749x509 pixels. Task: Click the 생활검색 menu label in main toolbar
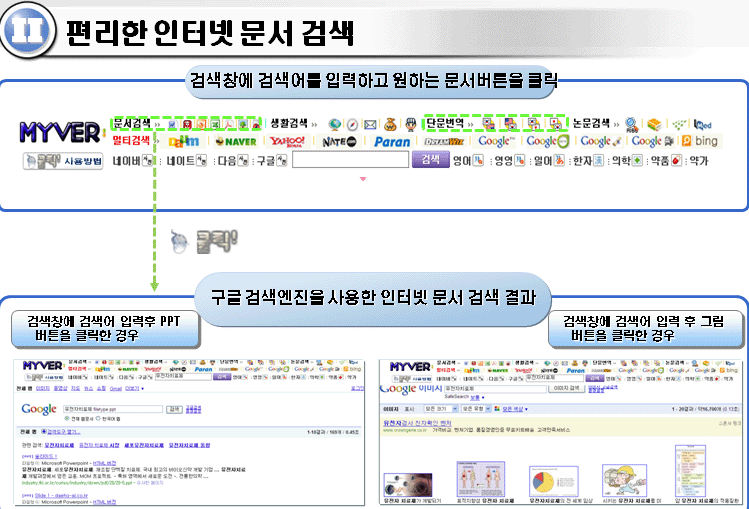pyautogui.click(x=289, y=124)
